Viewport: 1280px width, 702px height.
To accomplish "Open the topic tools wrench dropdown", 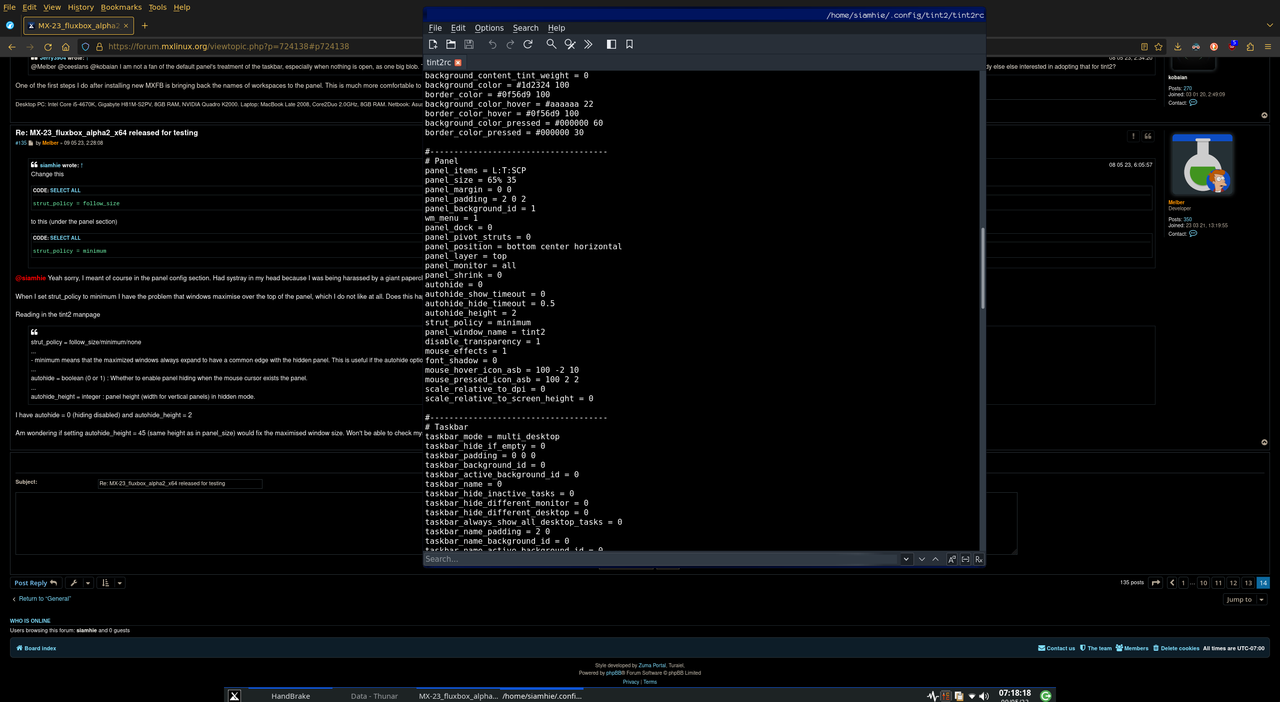I will tap(80, 583).
